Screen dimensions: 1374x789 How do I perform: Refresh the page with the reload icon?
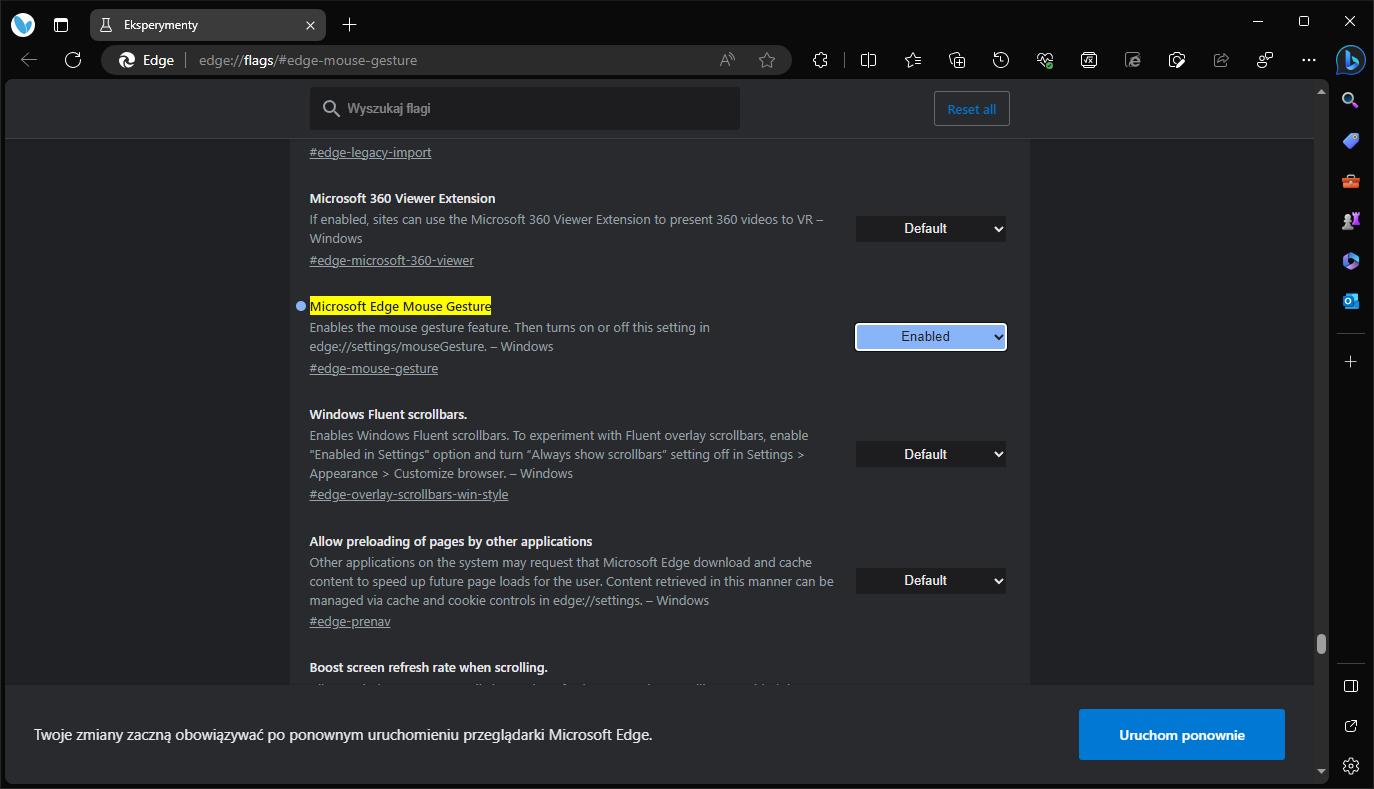tap(73, 60)
